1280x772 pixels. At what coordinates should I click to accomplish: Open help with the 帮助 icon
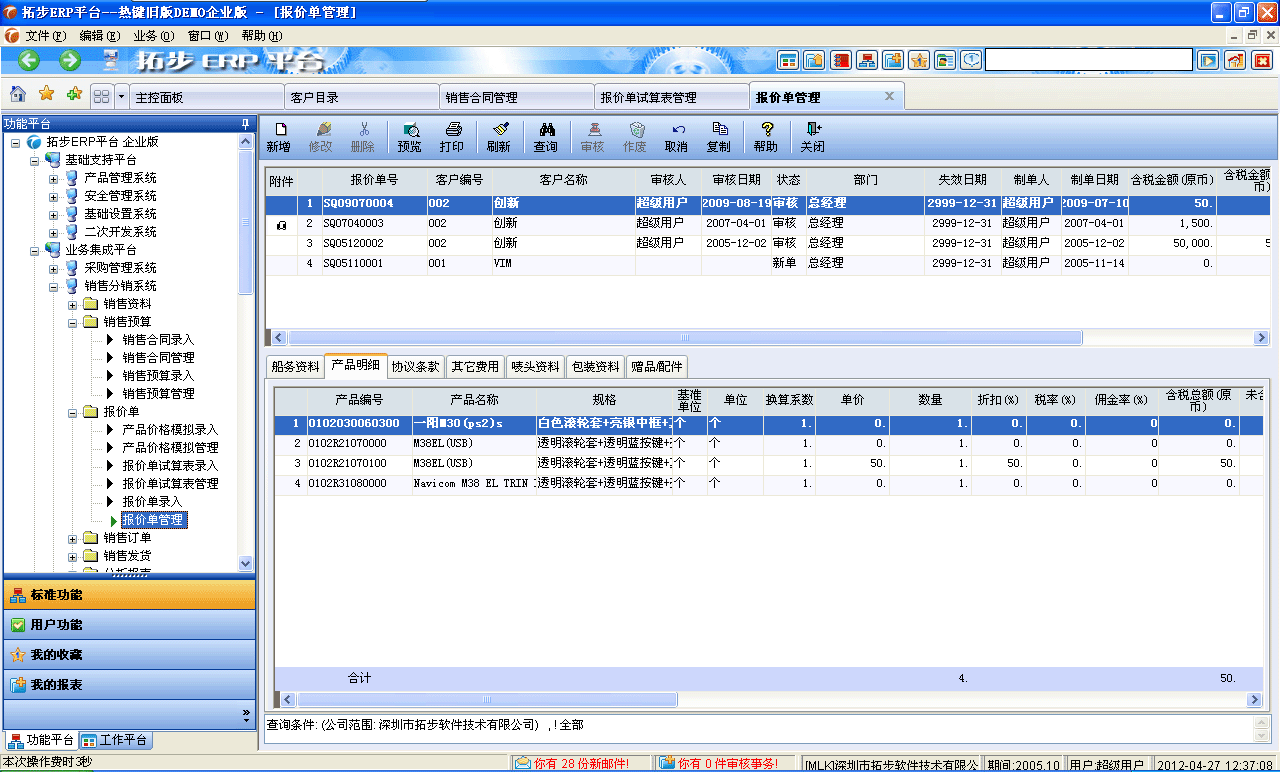click(766, 137)
